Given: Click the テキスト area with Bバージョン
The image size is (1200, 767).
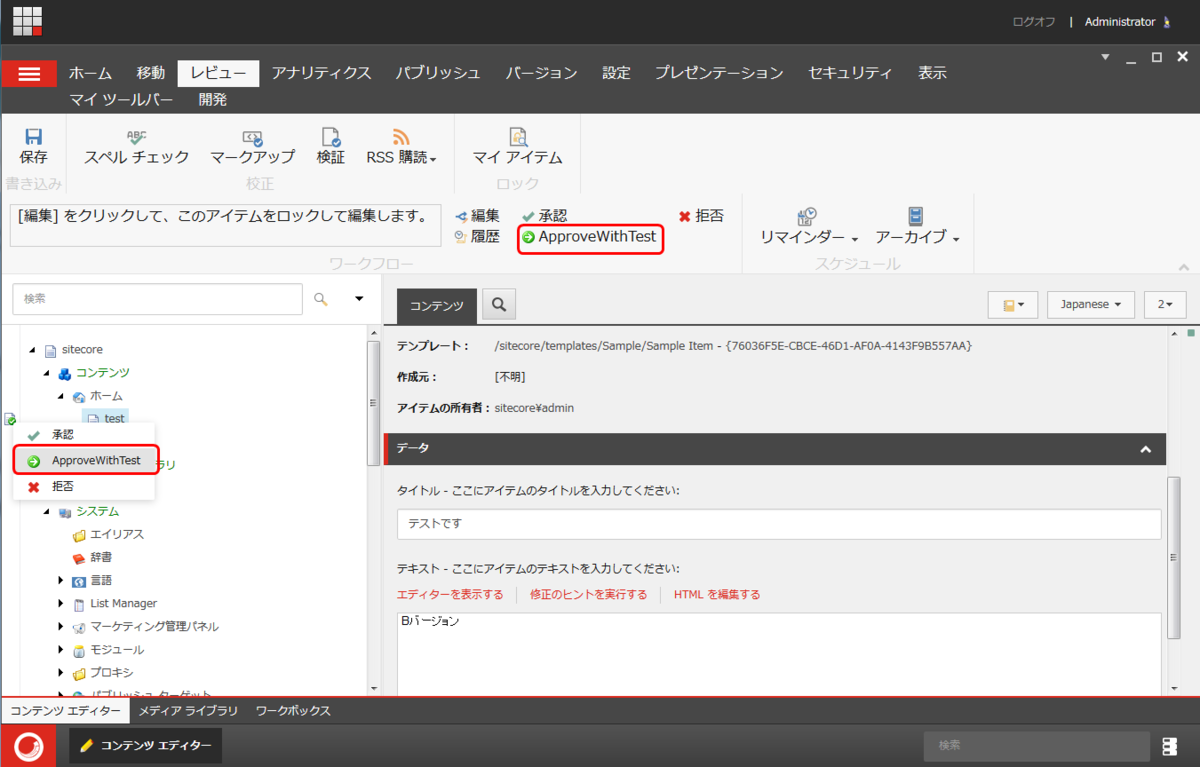Looking at the screenshot, I should coord(779,654).
